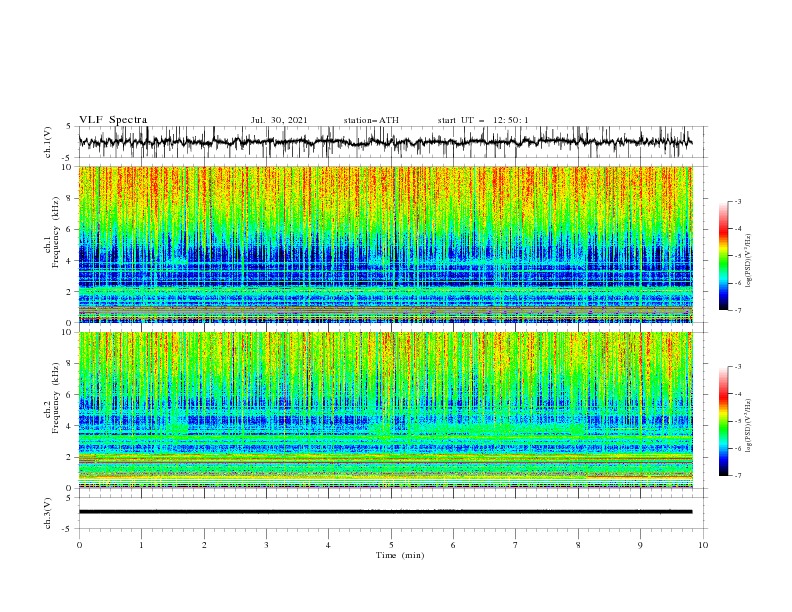Click the ch.1 'Frequency (kHz)' axis label
The height and width of the screenshot is (612, 792).
pyautogui.click(x=55, y=232)
